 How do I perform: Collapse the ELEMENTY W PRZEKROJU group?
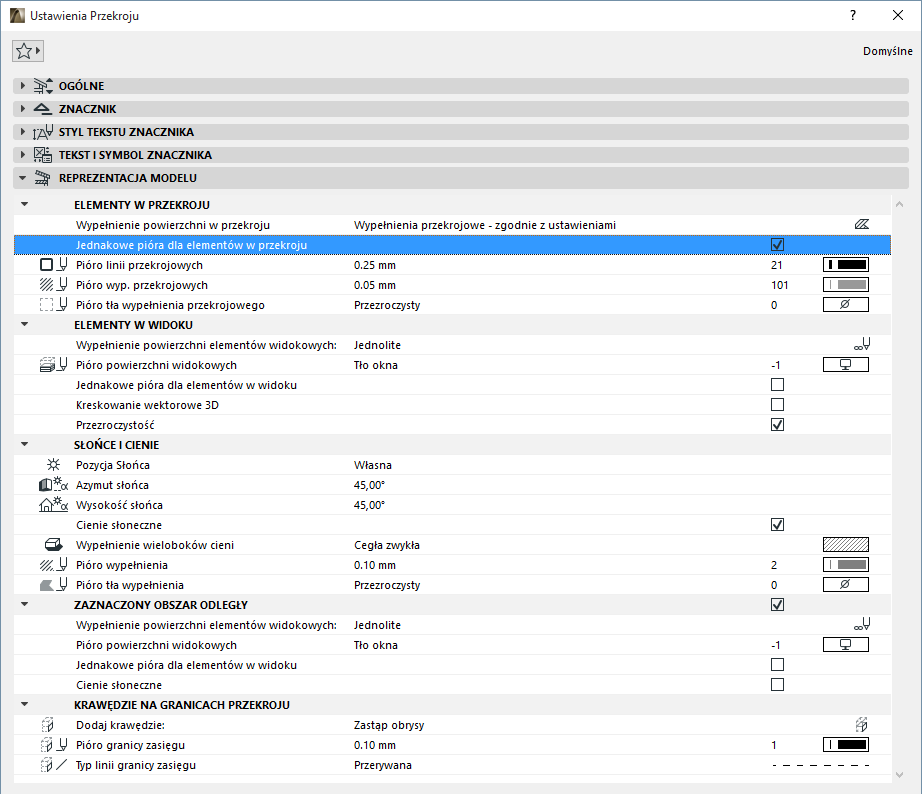tap(25, 205)
